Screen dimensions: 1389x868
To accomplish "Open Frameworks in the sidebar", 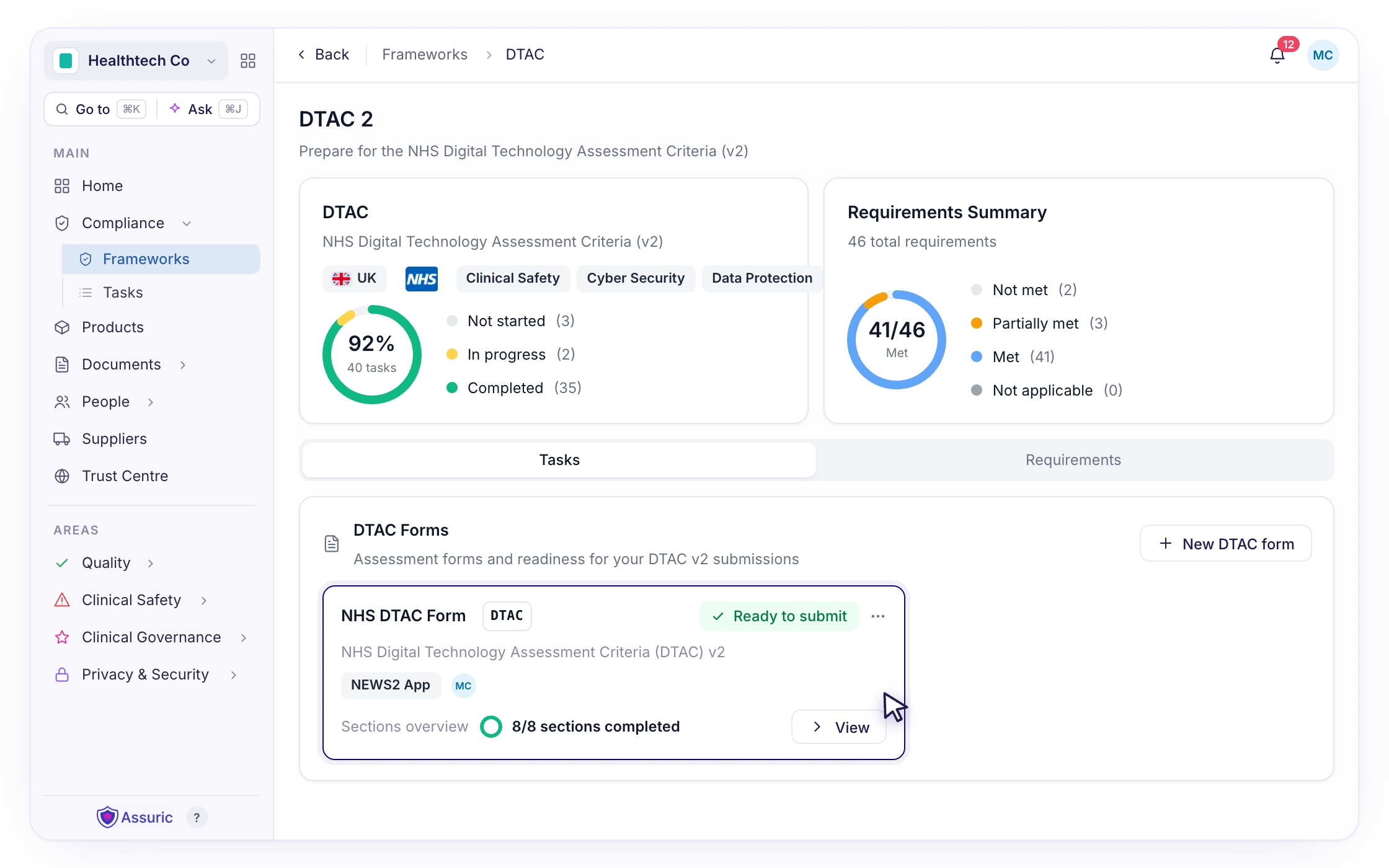I will click(x=161, y=259).
